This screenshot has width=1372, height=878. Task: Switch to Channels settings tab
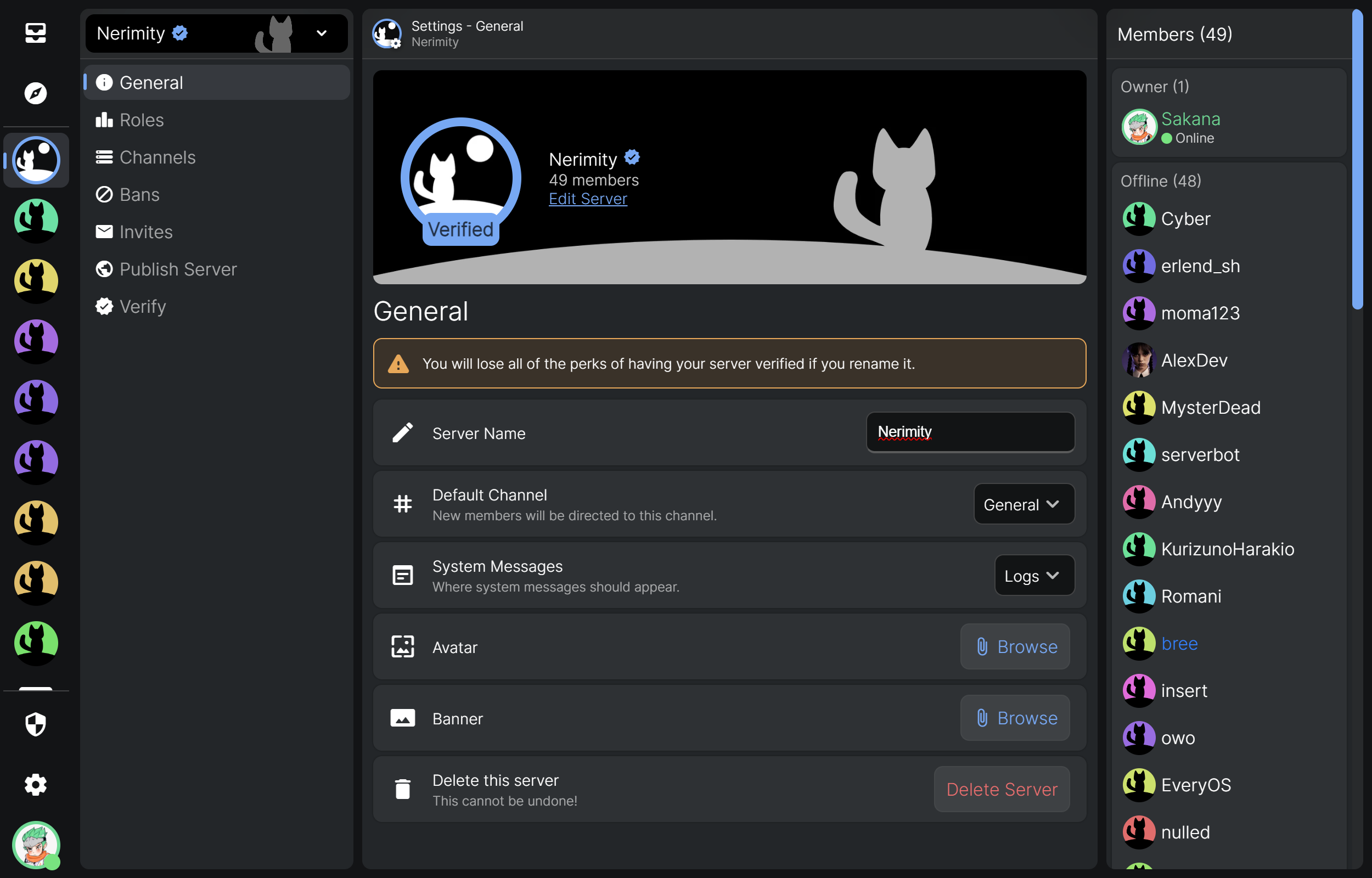tap(158, 157)
